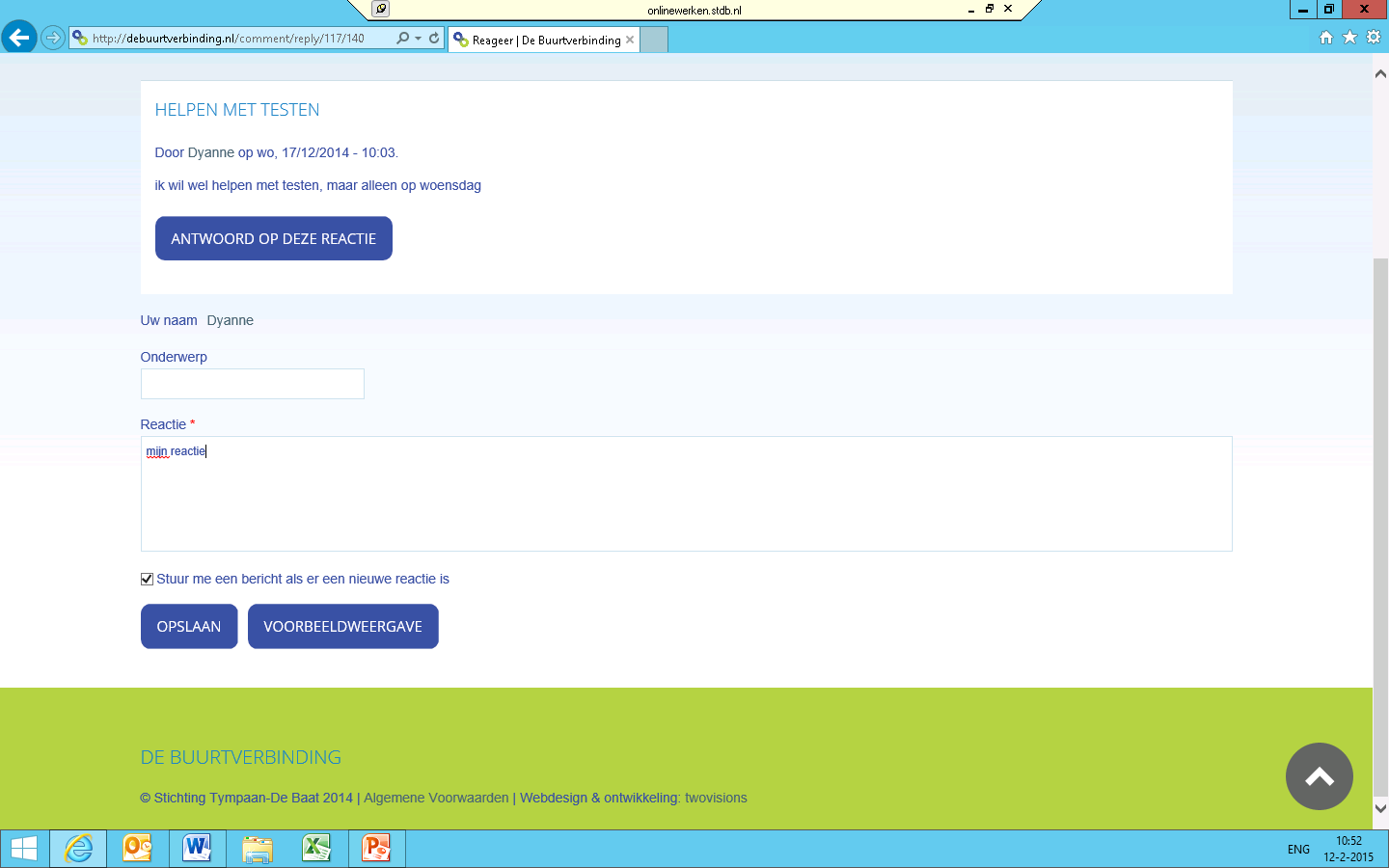Screen dimensions: 1389x868
Task: Open the Algemene Voorwaarden link
Action: pyautogui.click(x=436, y=798)
